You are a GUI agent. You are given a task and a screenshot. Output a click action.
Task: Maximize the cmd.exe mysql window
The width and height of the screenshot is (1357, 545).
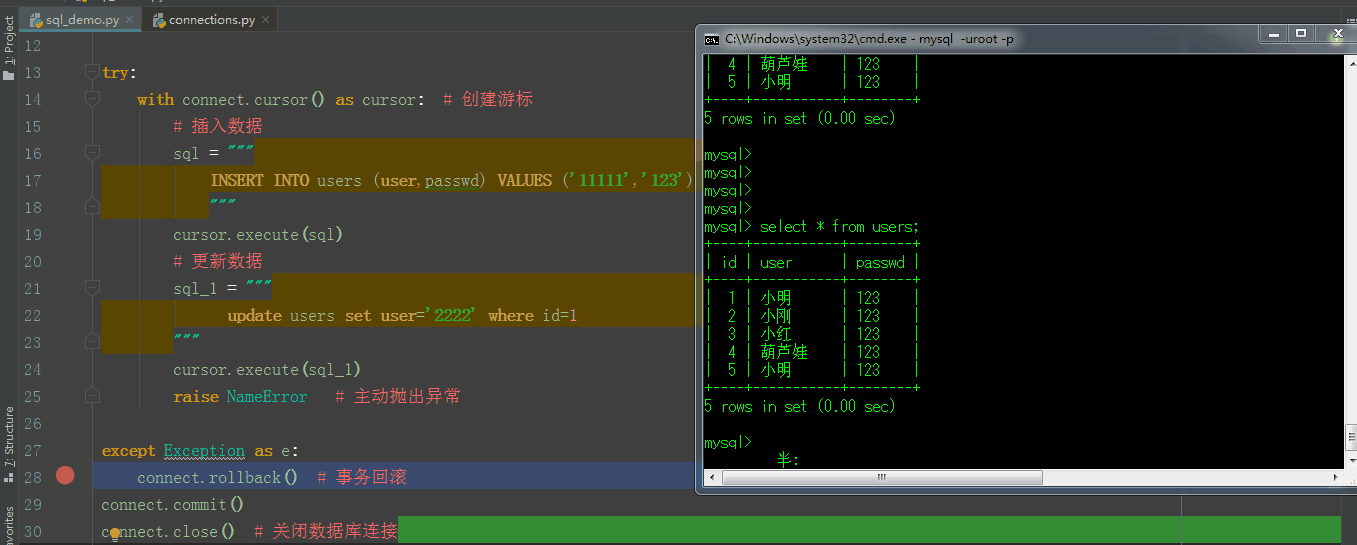coord(1301,34)
